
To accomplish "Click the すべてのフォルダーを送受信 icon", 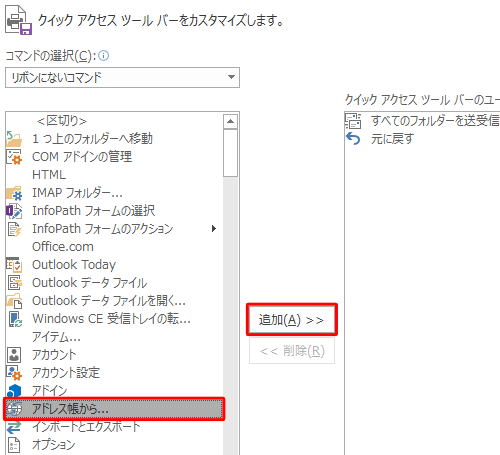I will point(353,121).
